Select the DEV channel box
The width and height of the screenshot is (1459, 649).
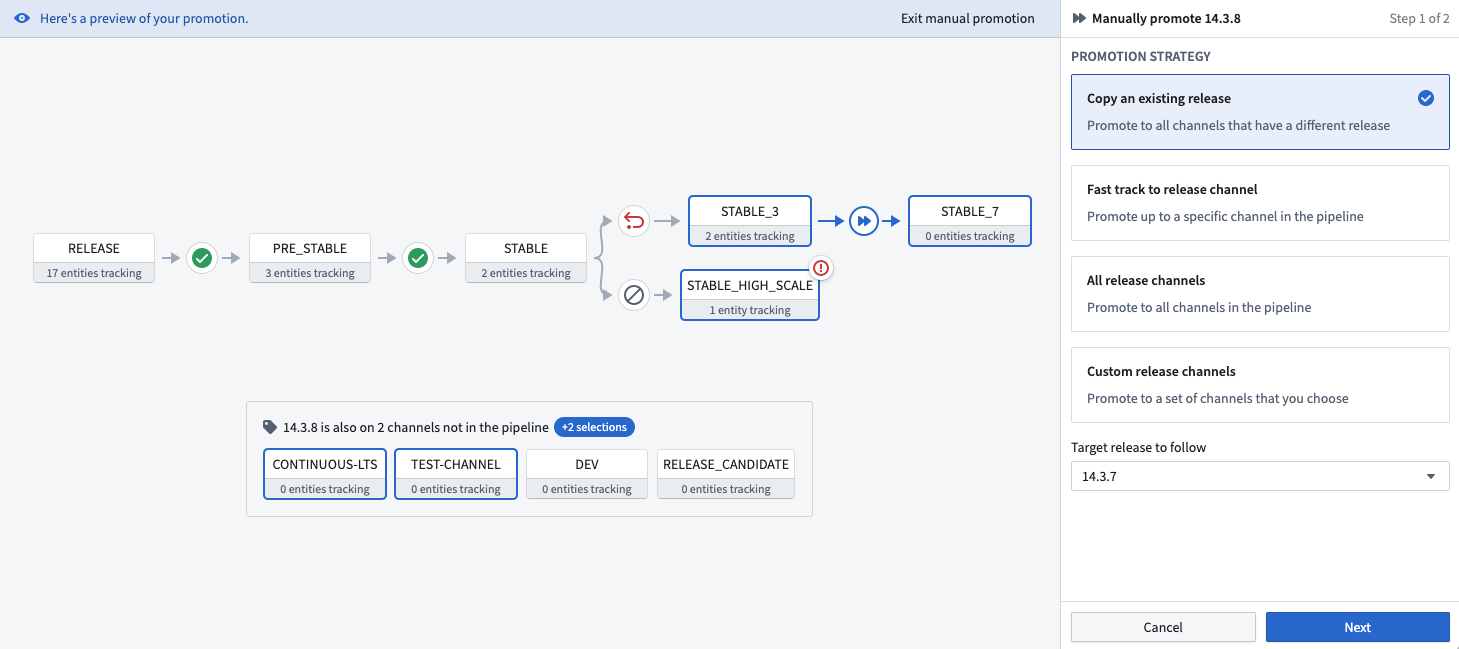(x=587, y=474)
